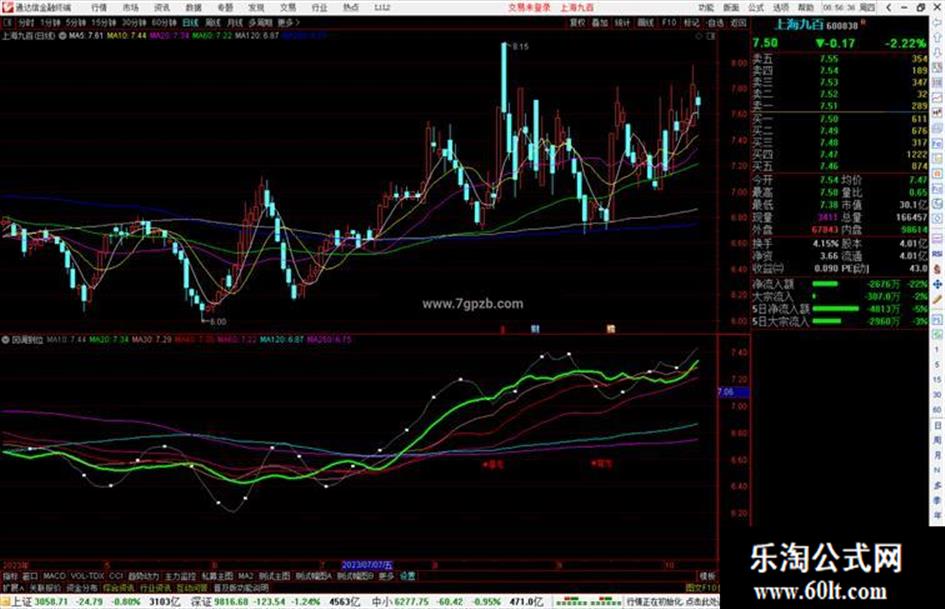This screenshot has width=945, height=609.
Task: Click the 5日净流入额 green bar
Action: [x=836, y=309]
